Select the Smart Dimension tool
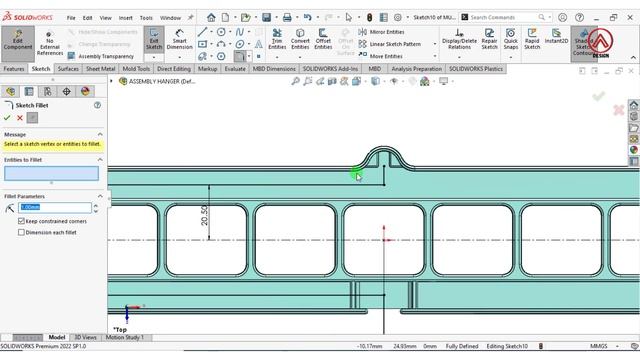 [x=179, y=40]
